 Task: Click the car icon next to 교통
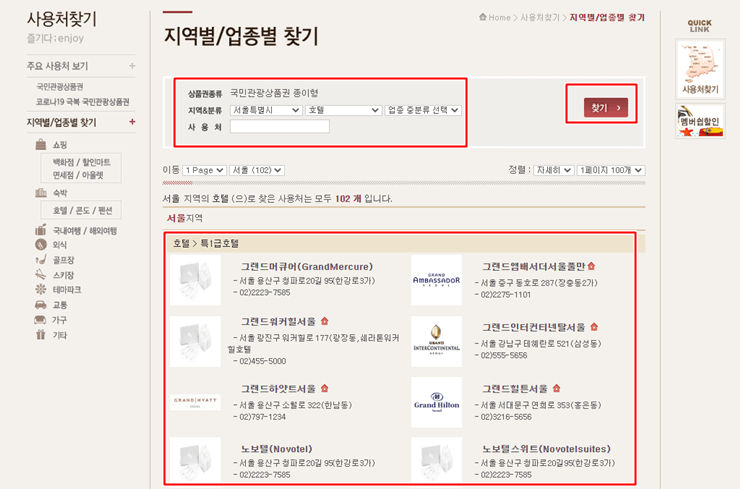[41, 304]
